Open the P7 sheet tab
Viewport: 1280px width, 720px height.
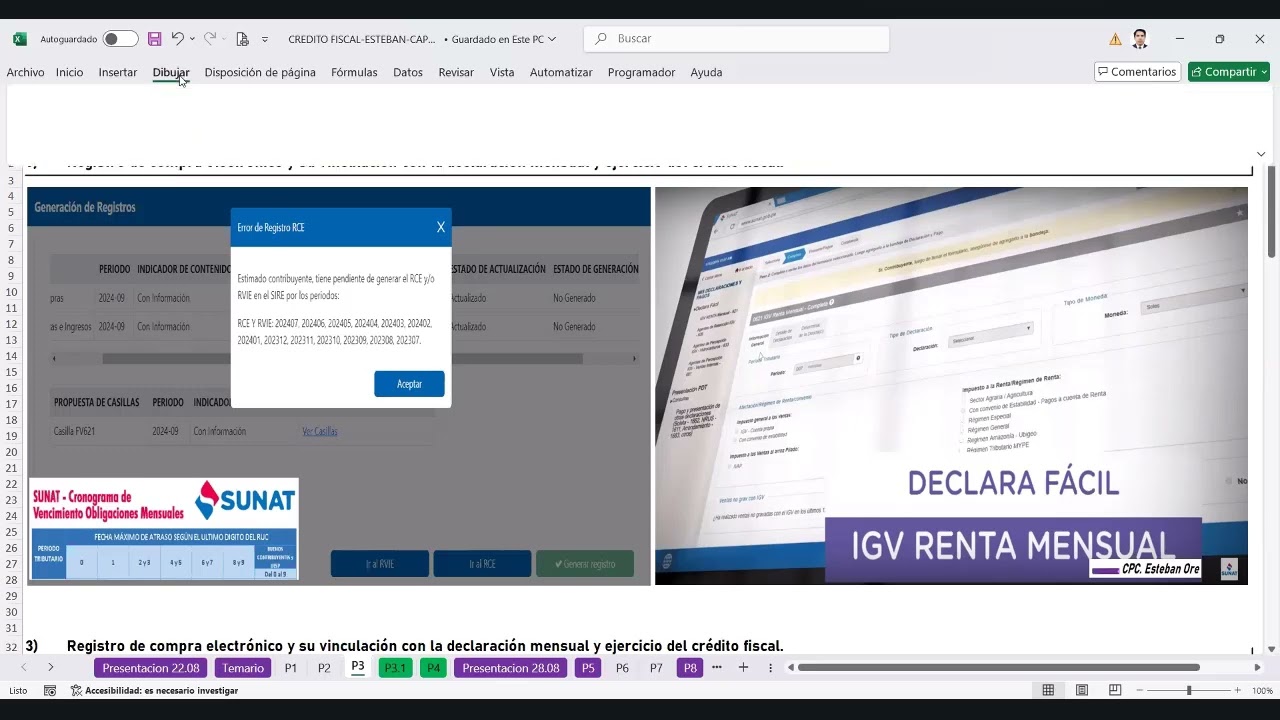(x=656, y=668)
